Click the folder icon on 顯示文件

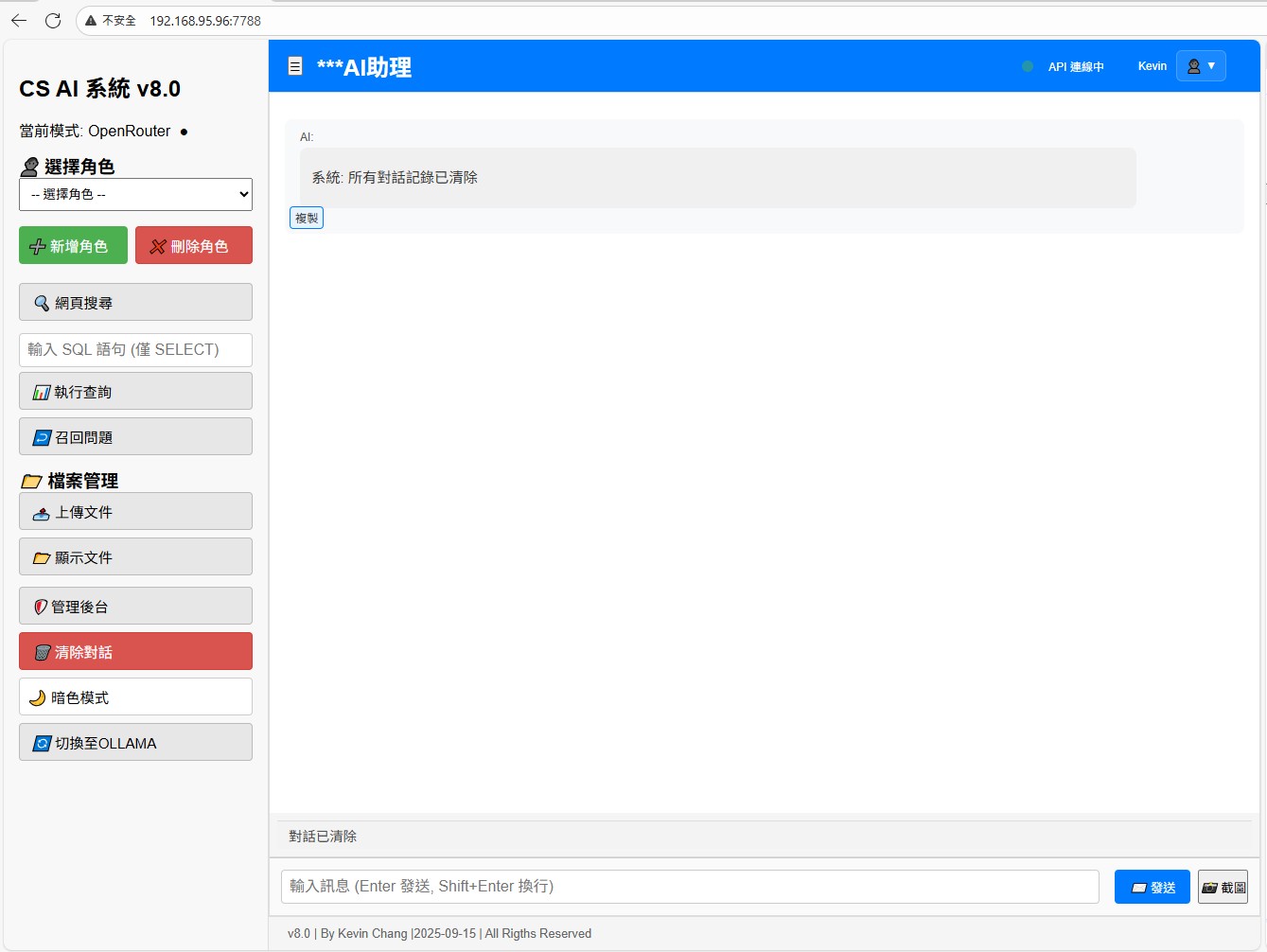(x=42, y=558)
